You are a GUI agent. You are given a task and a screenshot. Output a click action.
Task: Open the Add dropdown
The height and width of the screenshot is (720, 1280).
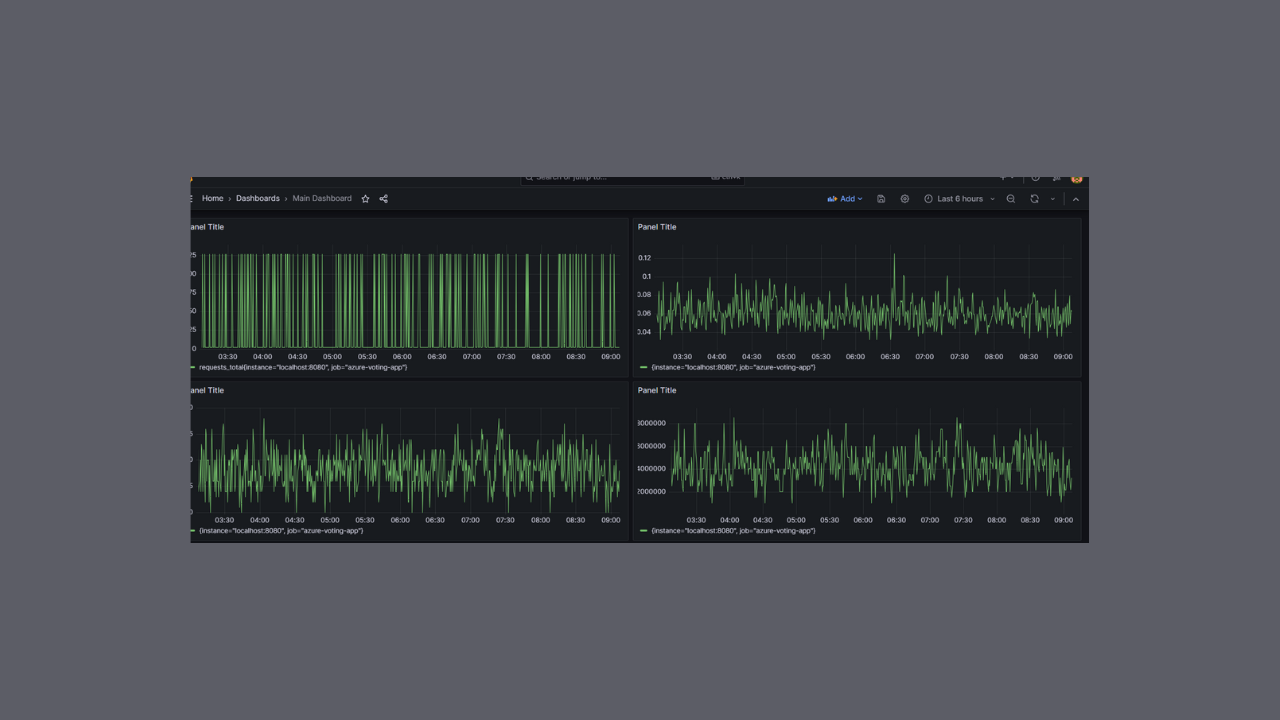[845, 199]
